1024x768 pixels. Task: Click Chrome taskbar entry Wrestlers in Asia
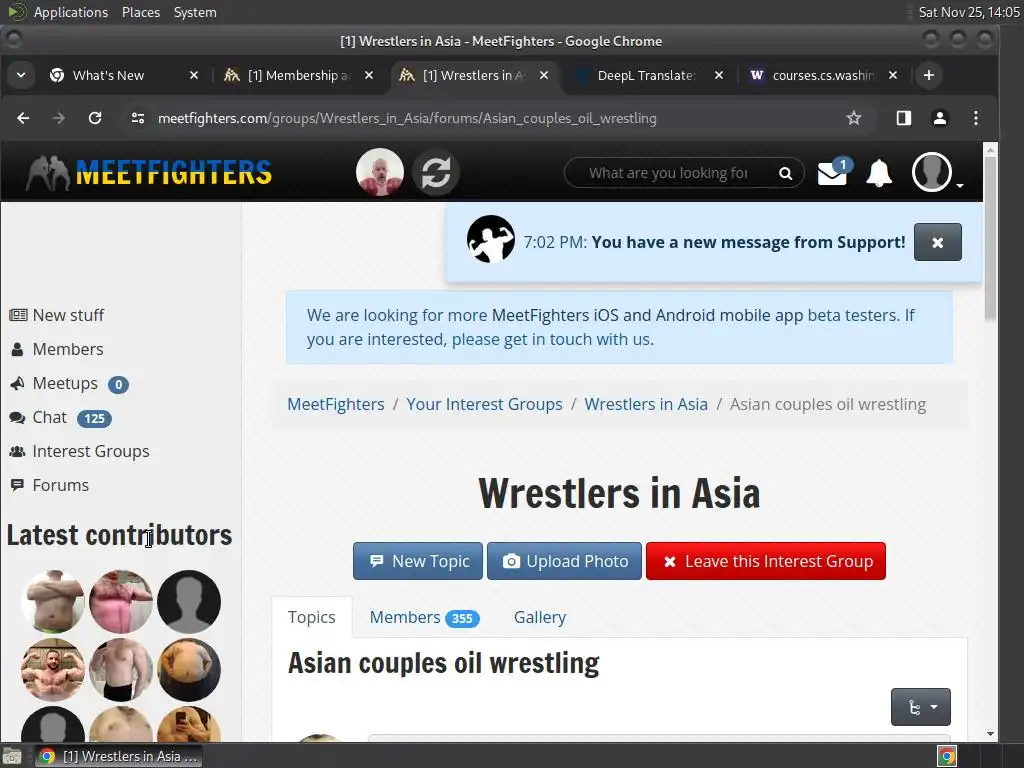pyautogui.click(x=118, y=756)
